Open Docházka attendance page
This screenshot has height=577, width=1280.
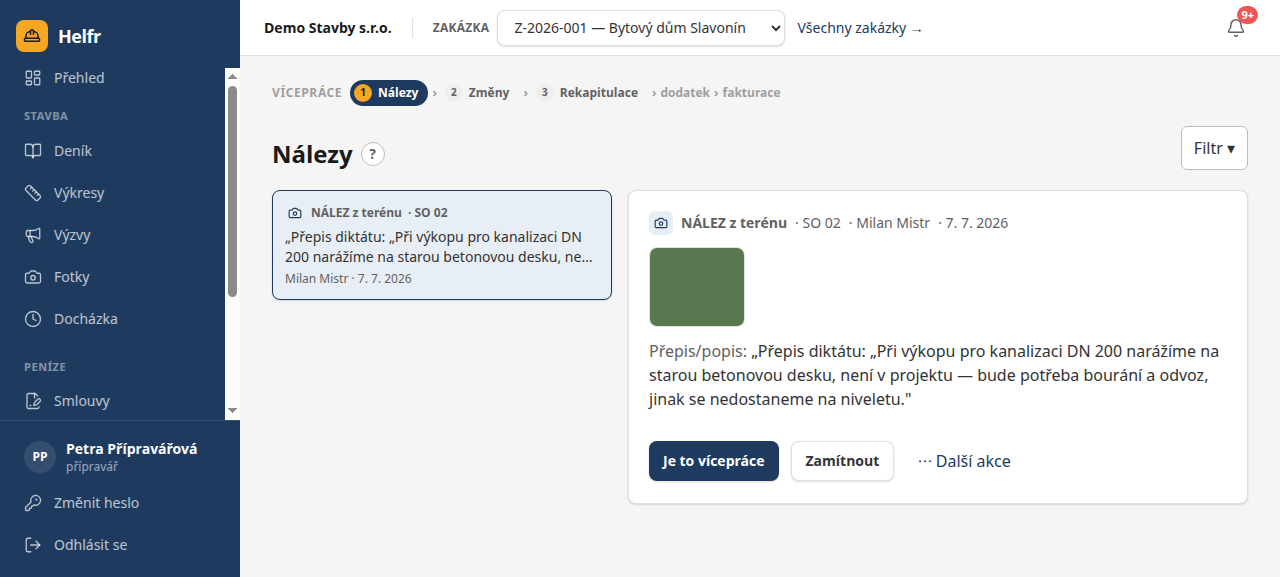point(112,319)
